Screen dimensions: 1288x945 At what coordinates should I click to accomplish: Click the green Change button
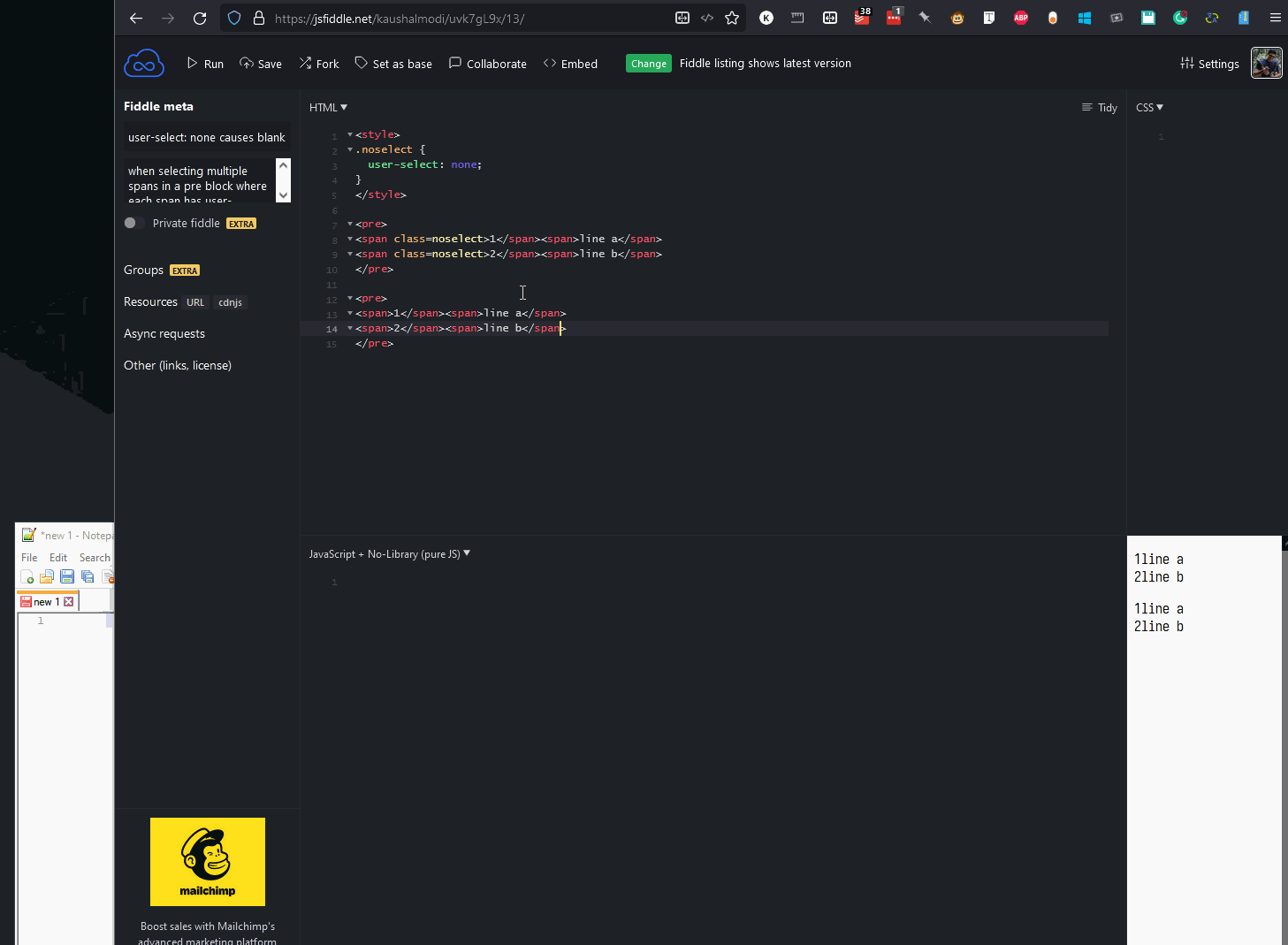click(648, 63)
